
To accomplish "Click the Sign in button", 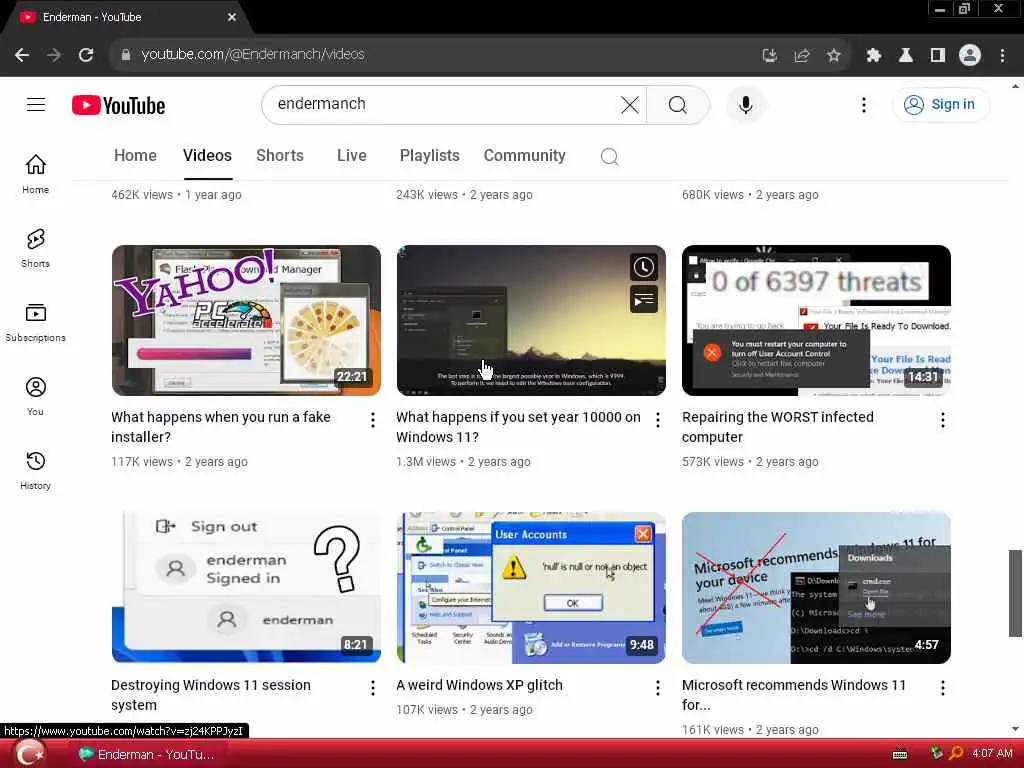I will (x=940, y=104).
